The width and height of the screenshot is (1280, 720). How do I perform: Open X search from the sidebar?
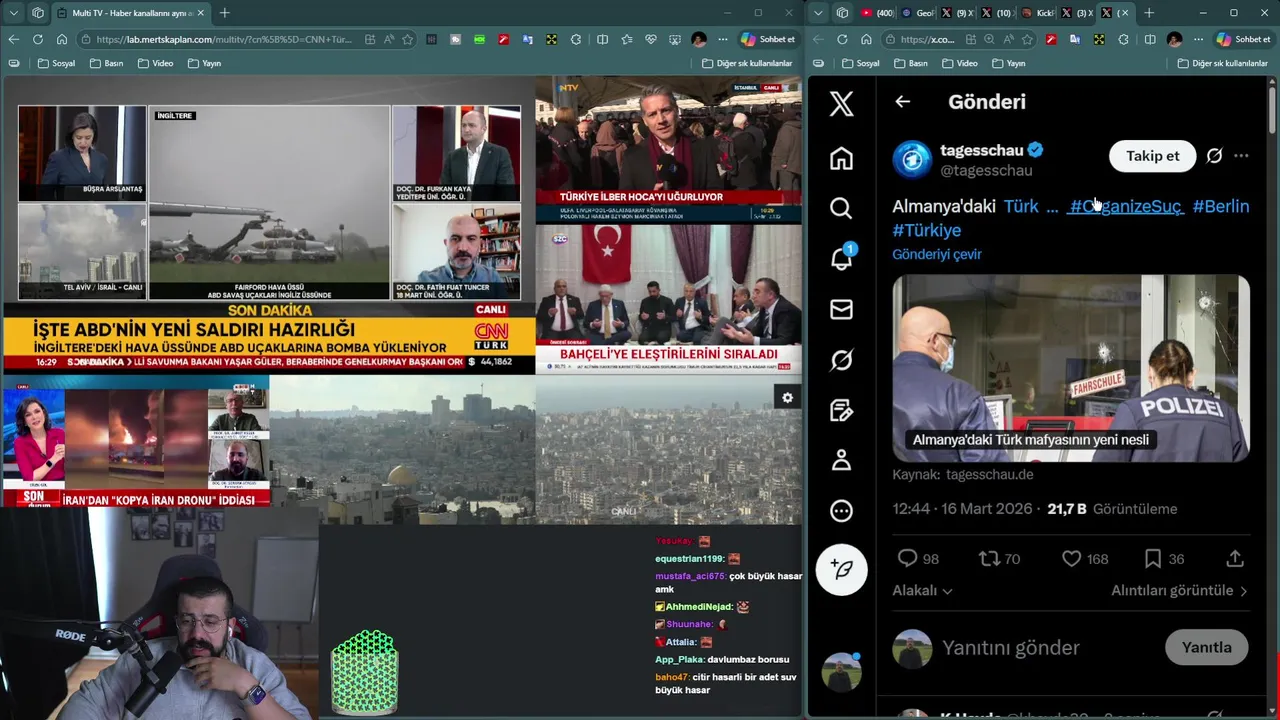(841, 208)
